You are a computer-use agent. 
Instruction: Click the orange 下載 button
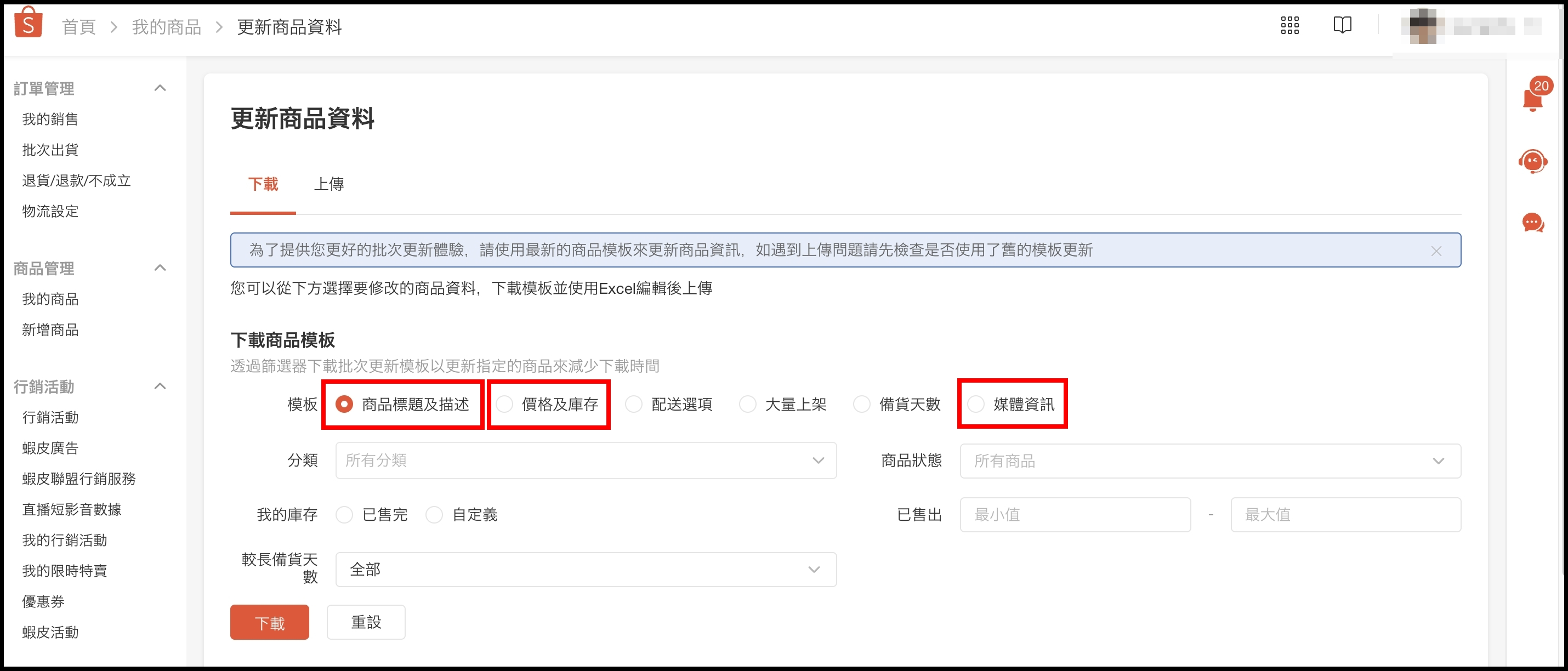pyautogui.click(x=269, y=622)
